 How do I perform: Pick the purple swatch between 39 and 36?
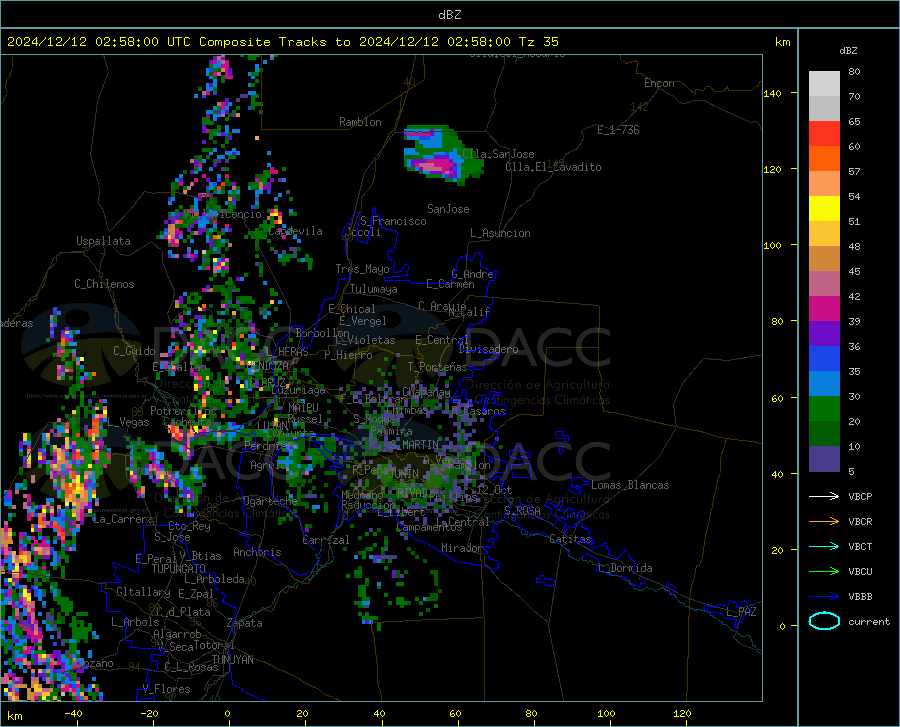pyautogui.click(x=824, y=334)
